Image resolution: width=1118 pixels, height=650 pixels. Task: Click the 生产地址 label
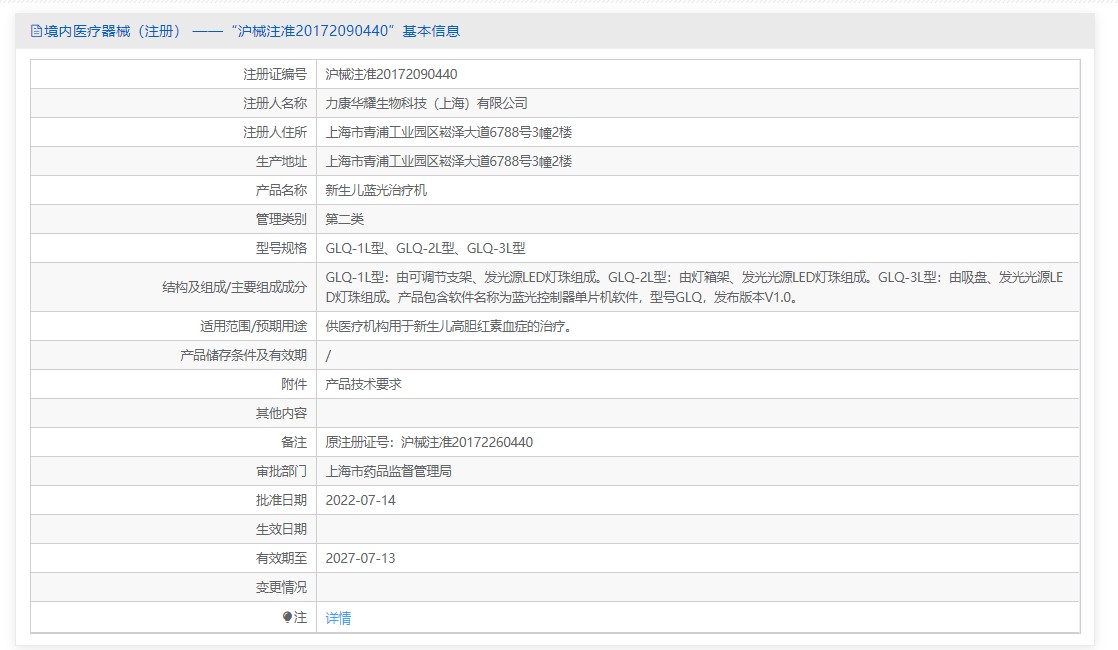point(281,162)
